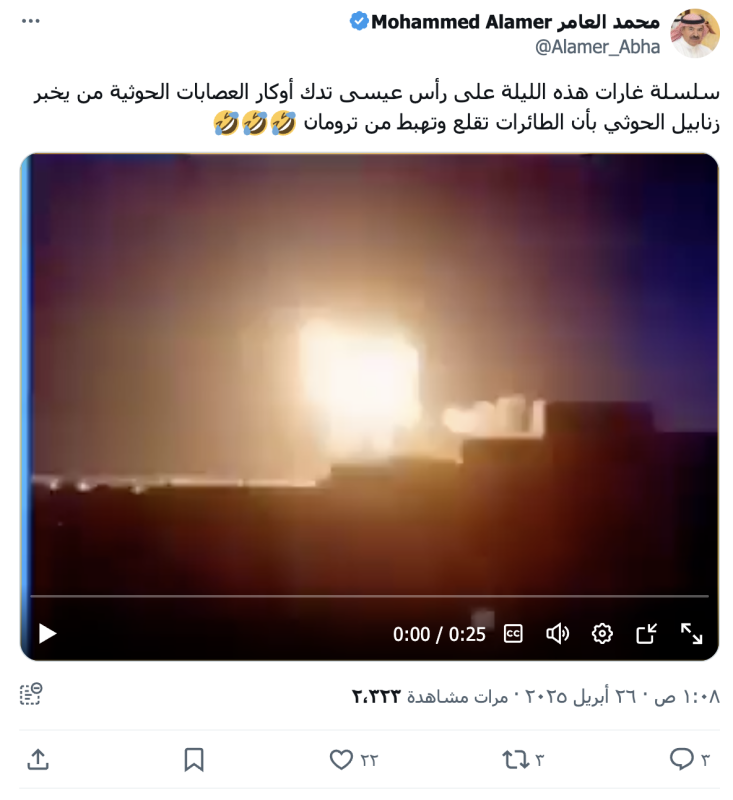This screenshot has height=800, width=733.
Task: Open Mohammed Alamer's profile picture
Action: [x=695, y=33]
